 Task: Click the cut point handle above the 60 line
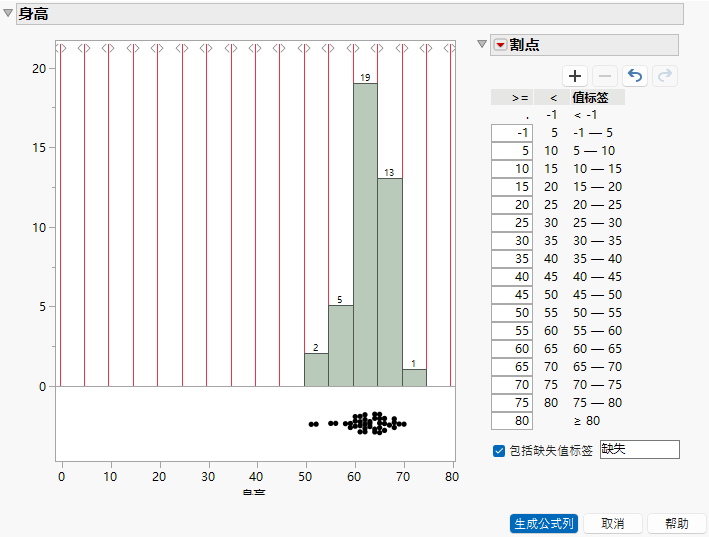click(353, 48)
